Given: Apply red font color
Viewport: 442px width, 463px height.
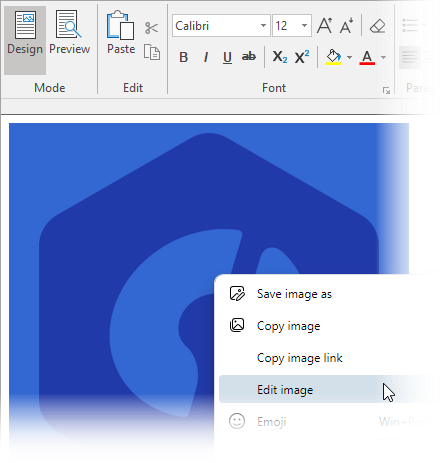Looking at the screenshot, I should tap(367, 57).
